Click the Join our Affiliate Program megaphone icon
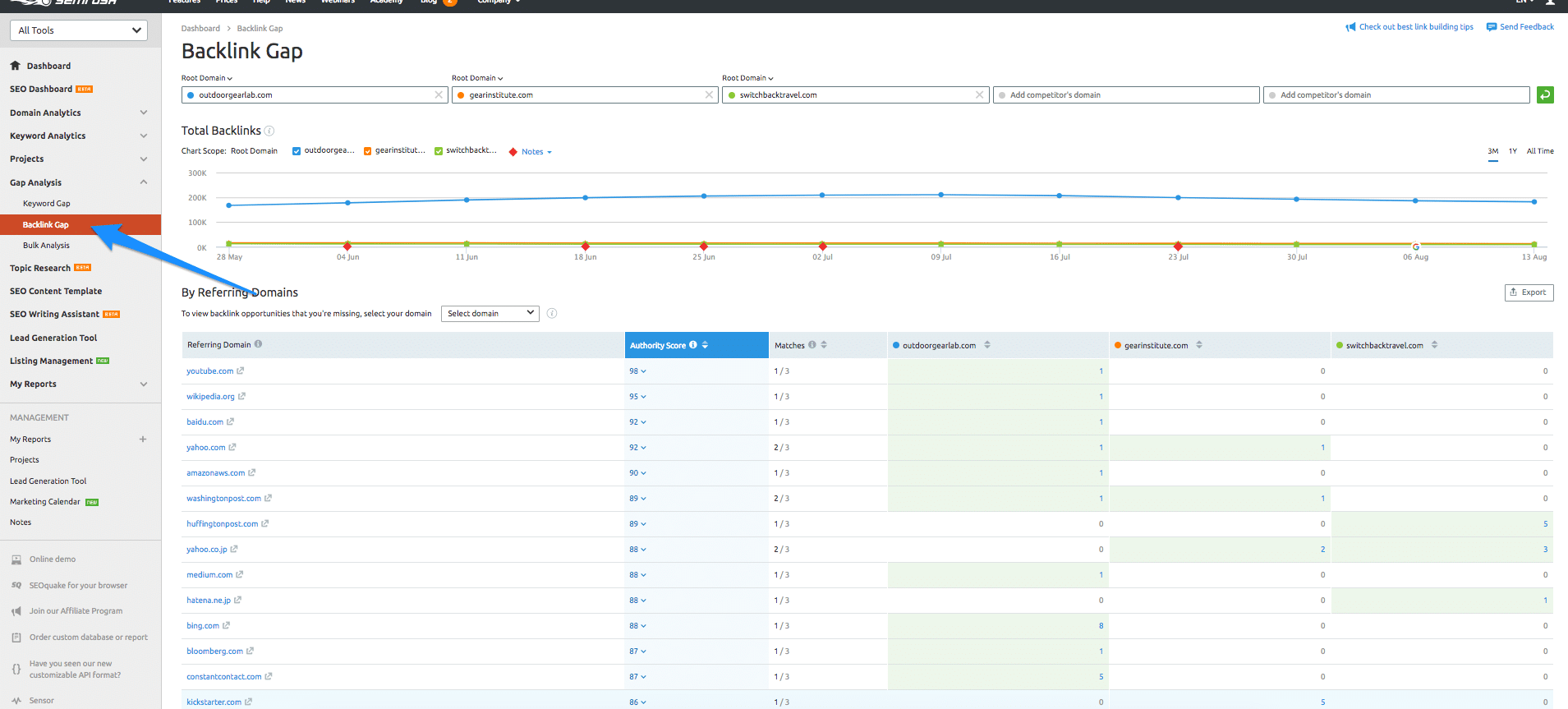Screen dimensions: 1568x709 pyautogui.click(x=16, y=611)
